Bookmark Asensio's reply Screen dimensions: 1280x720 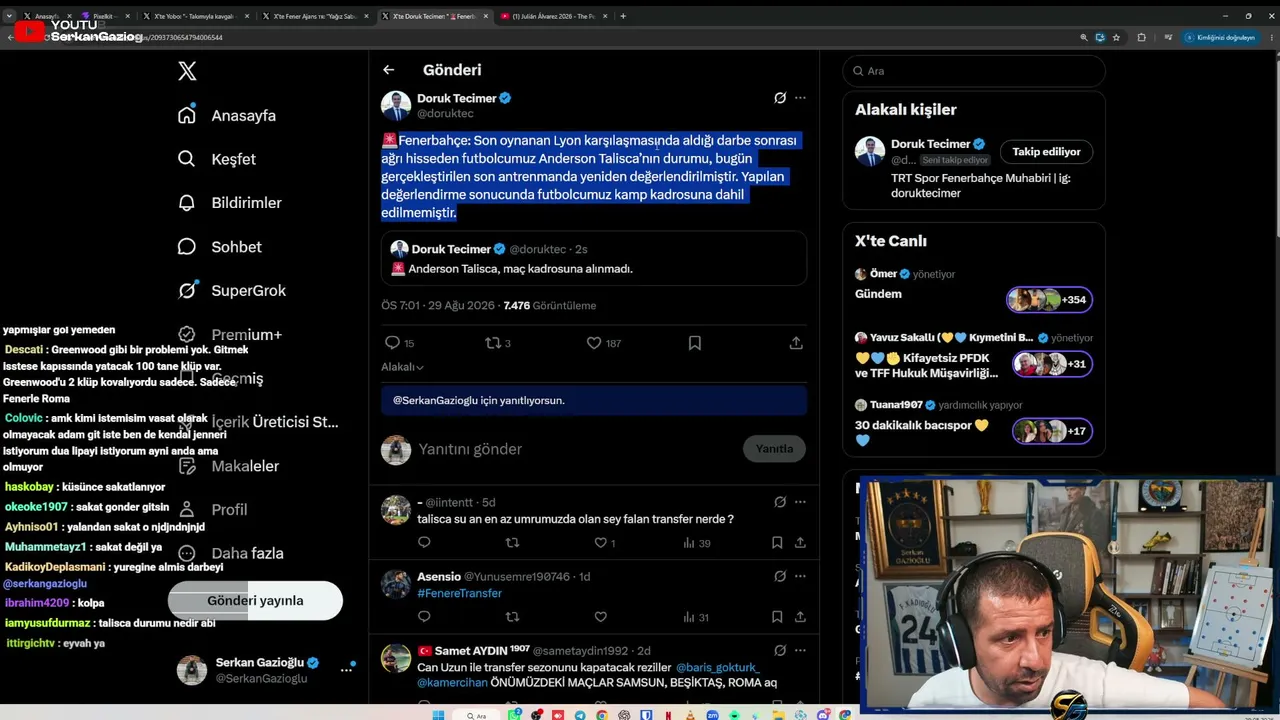[777, 617]
